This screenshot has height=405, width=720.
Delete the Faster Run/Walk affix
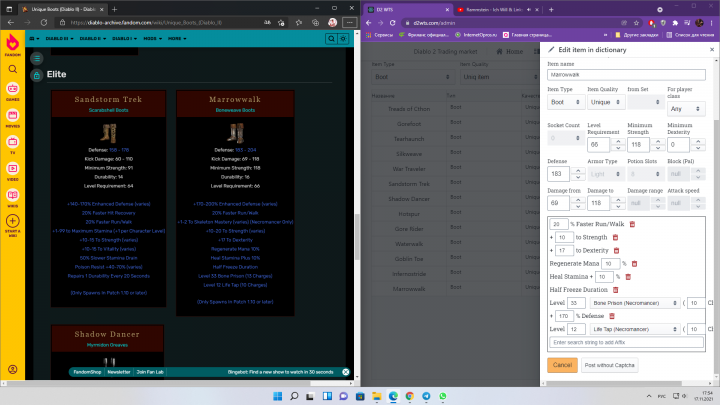(632, 224)
